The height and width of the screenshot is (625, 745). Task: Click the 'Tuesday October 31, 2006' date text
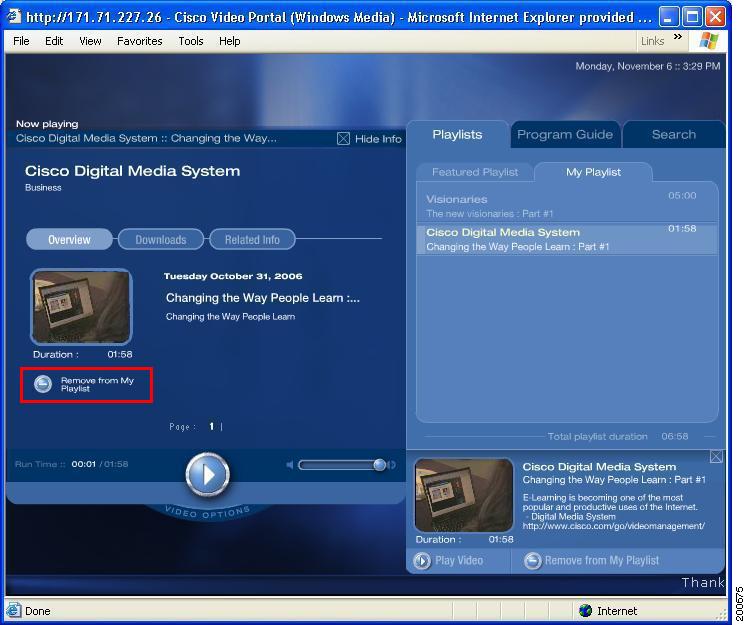click(233, 276)
